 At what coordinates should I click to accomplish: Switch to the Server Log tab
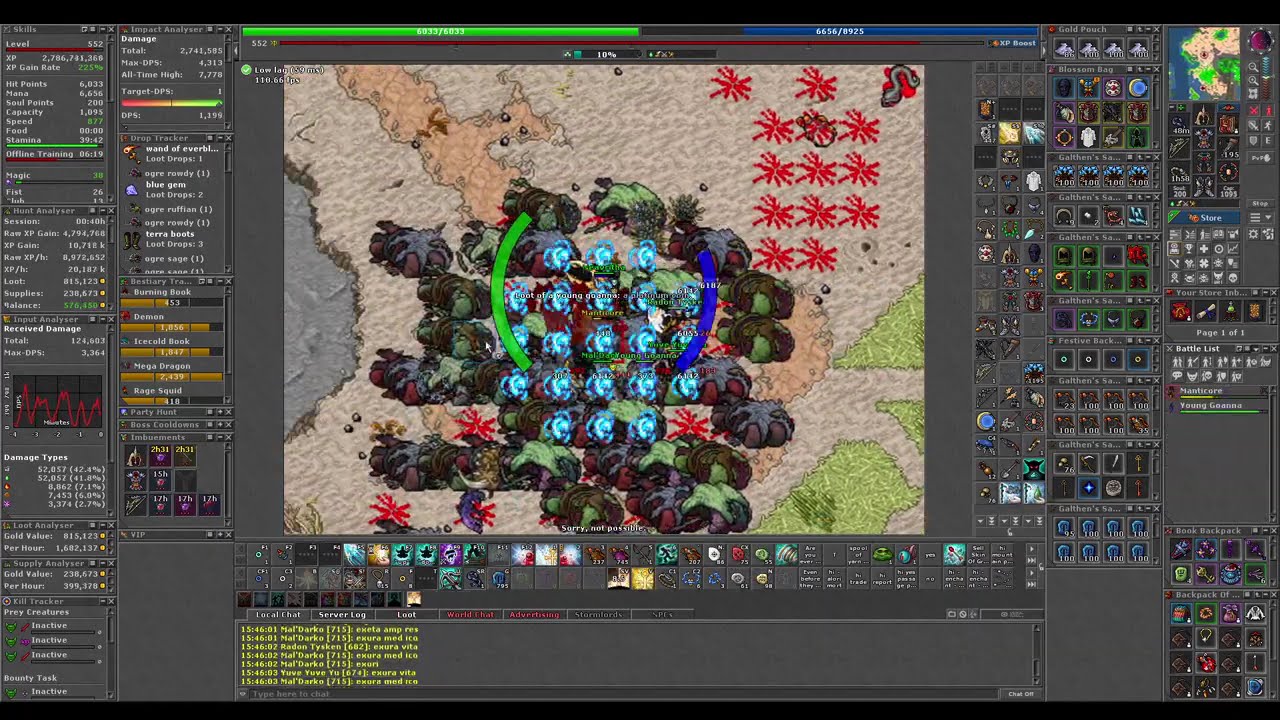click(342, 614)
